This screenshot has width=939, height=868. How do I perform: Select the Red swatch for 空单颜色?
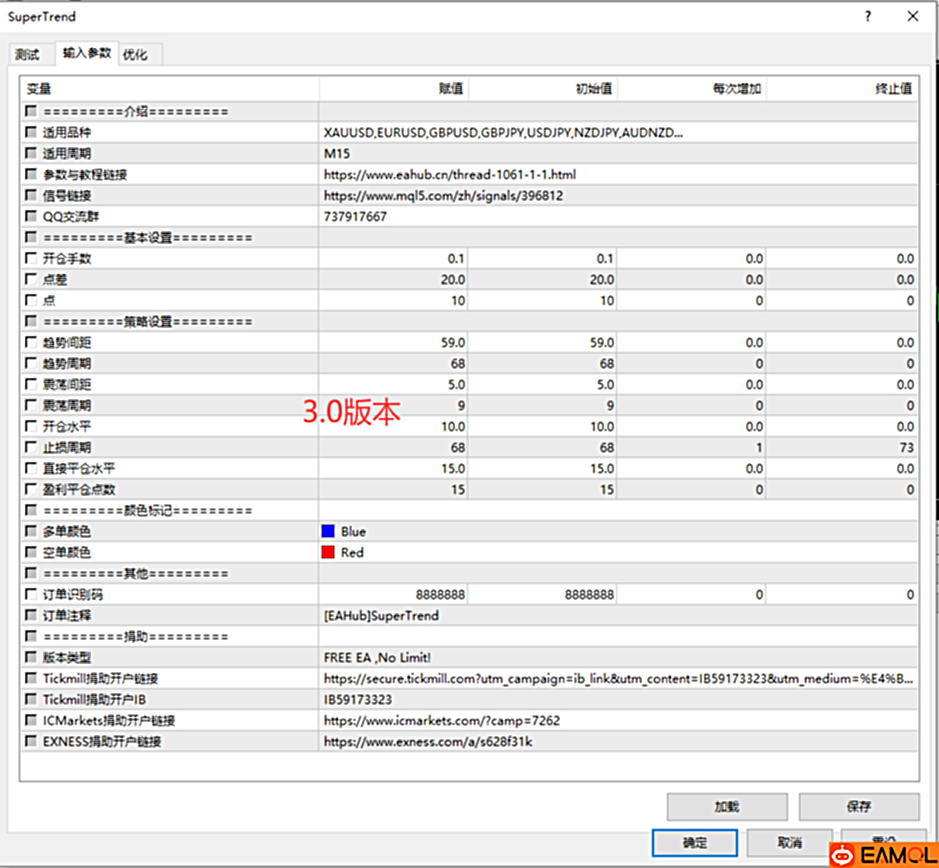(328, 552)
